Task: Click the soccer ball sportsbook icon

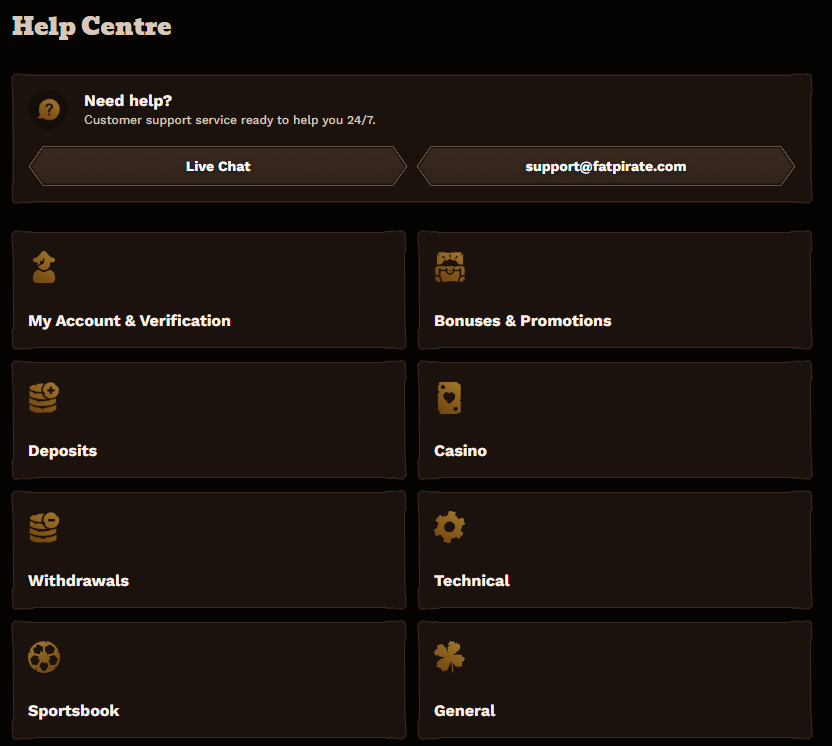Action: tap(44, 657)
